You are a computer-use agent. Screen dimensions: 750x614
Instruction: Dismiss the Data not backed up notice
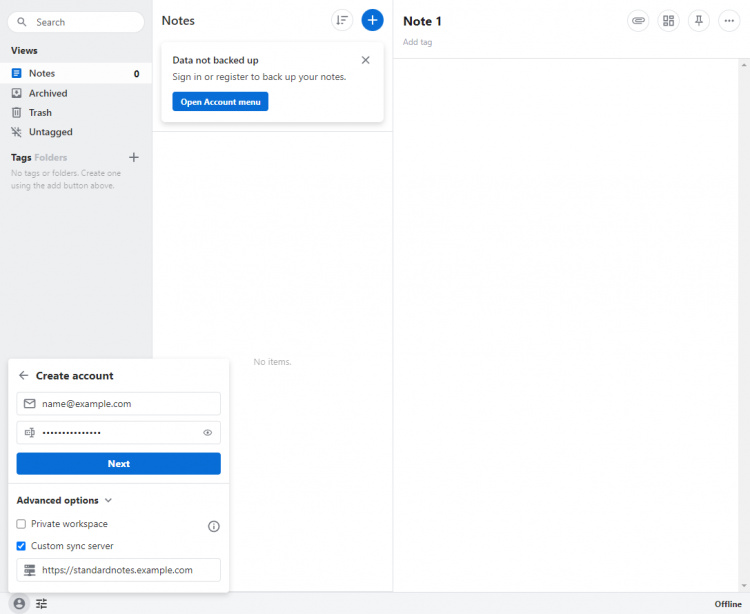365,60
